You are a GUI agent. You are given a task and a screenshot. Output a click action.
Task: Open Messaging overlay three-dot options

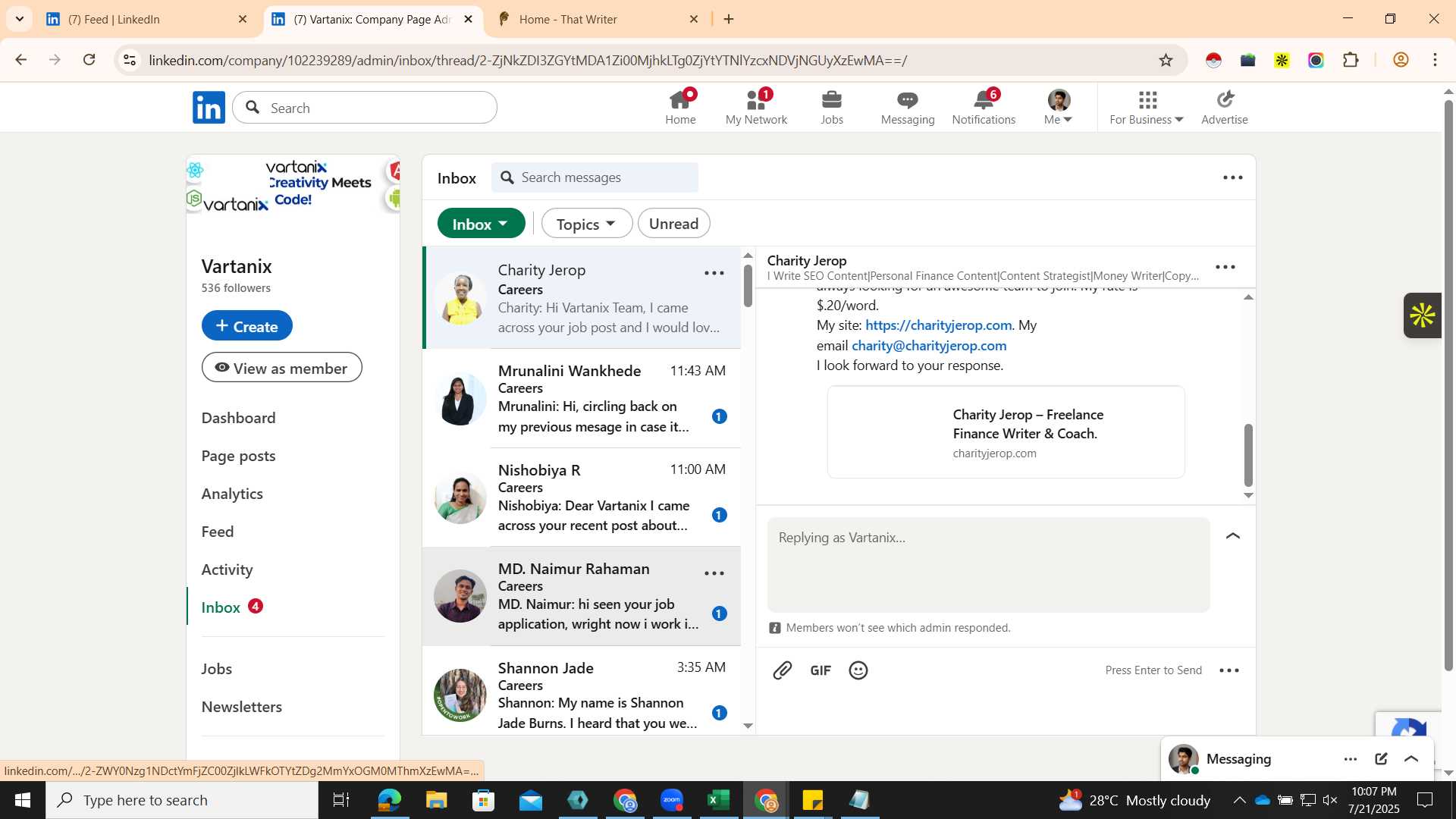[1351, 759]
